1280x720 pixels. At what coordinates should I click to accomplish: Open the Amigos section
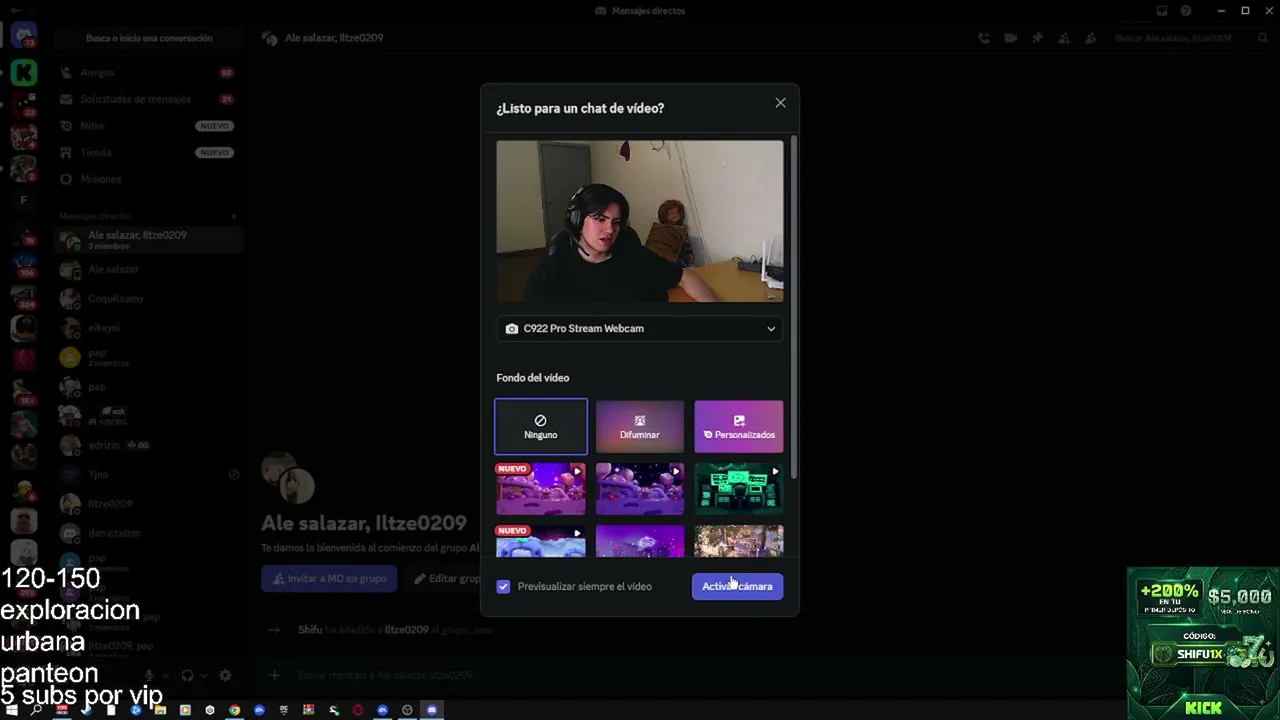(149, 73)
